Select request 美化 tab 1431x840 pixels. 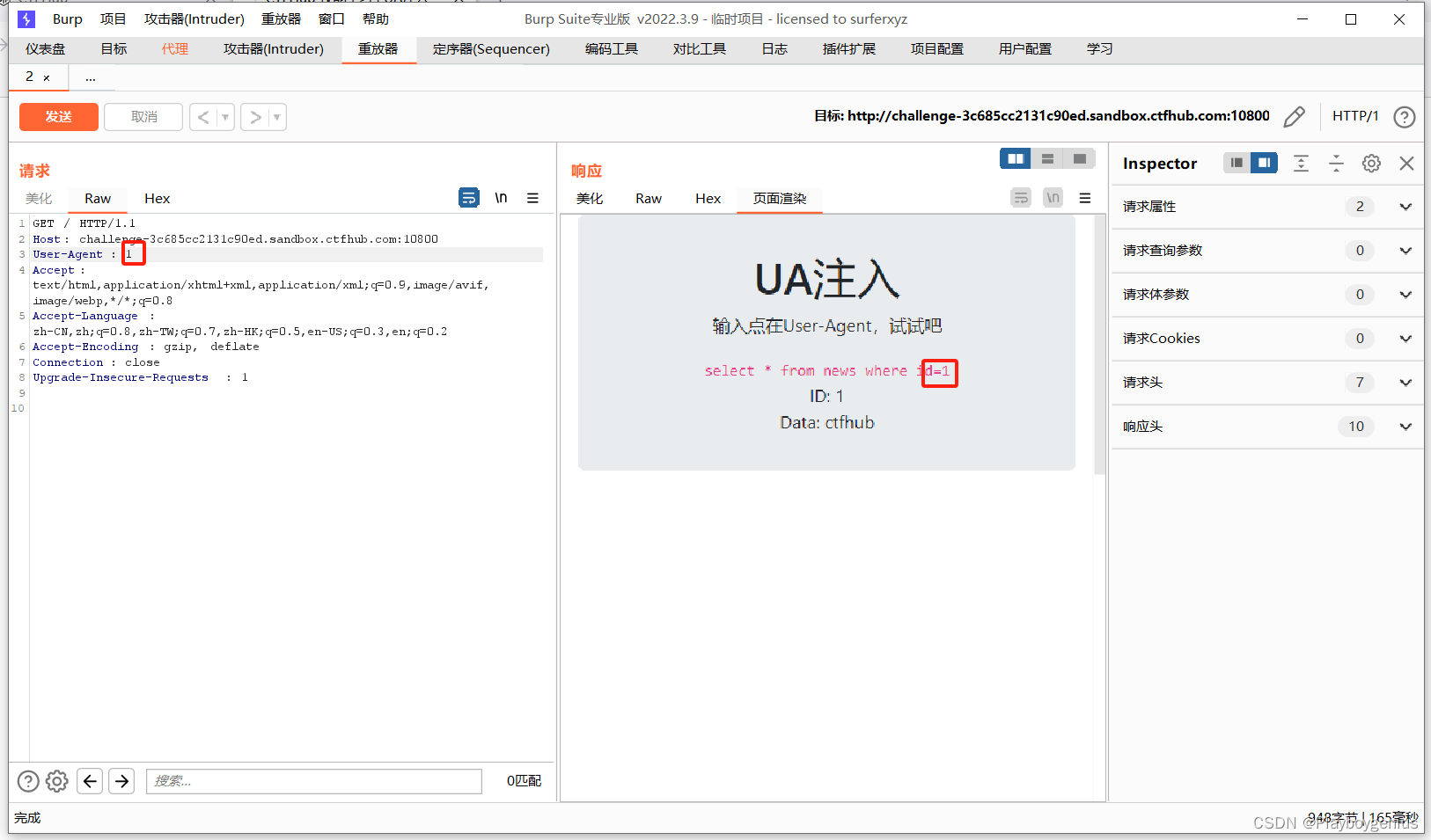click(39, 199)
